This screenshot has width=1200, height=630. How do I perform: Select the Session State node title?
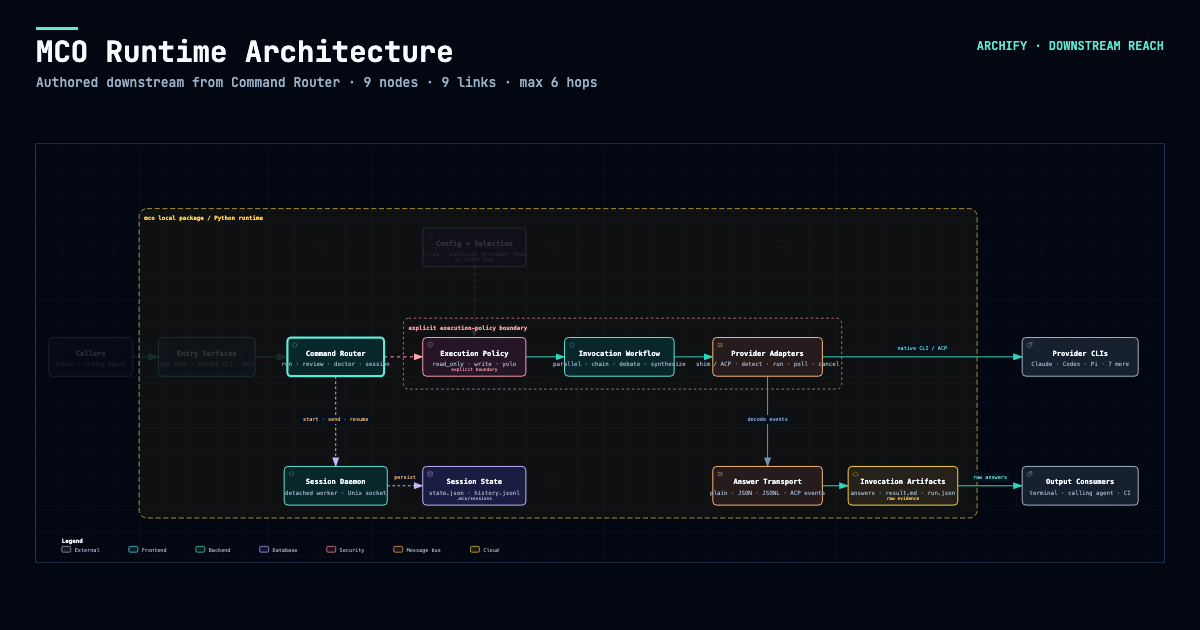474,482
